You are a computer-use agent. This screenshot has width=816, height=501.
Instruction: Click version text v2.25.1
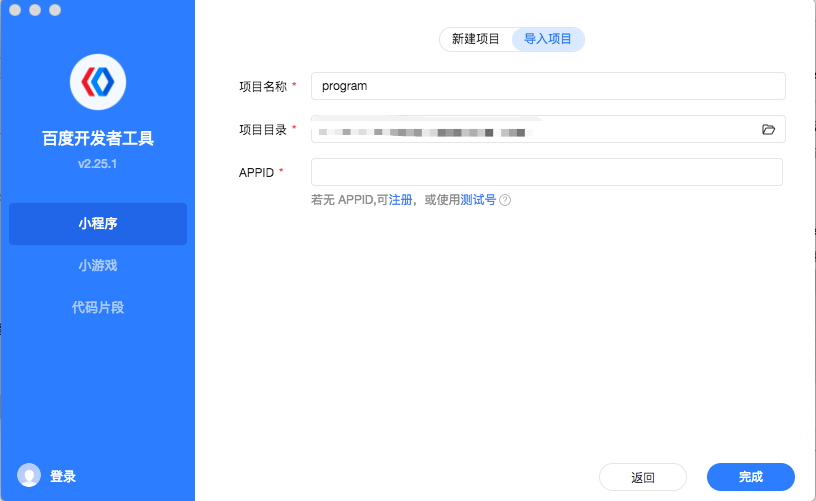pos(97,164)
